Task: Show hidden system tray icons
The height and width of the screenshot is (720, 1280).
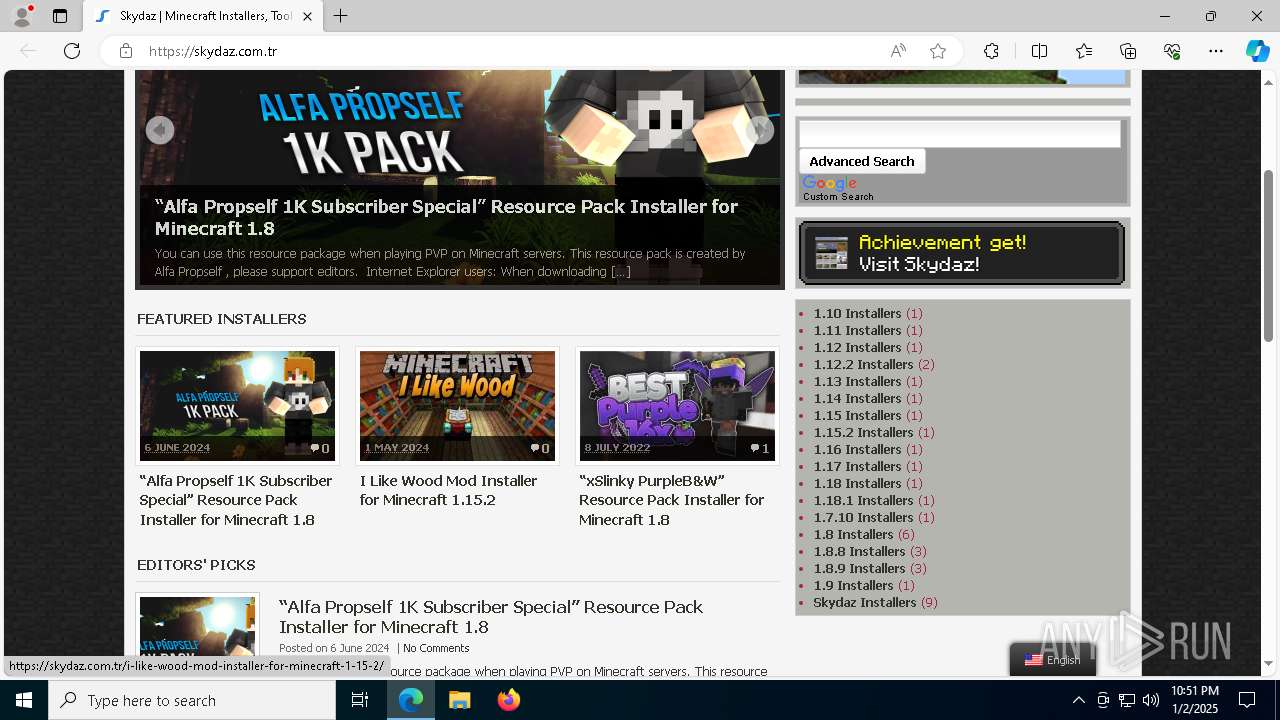Action: tap(1078, 700)
